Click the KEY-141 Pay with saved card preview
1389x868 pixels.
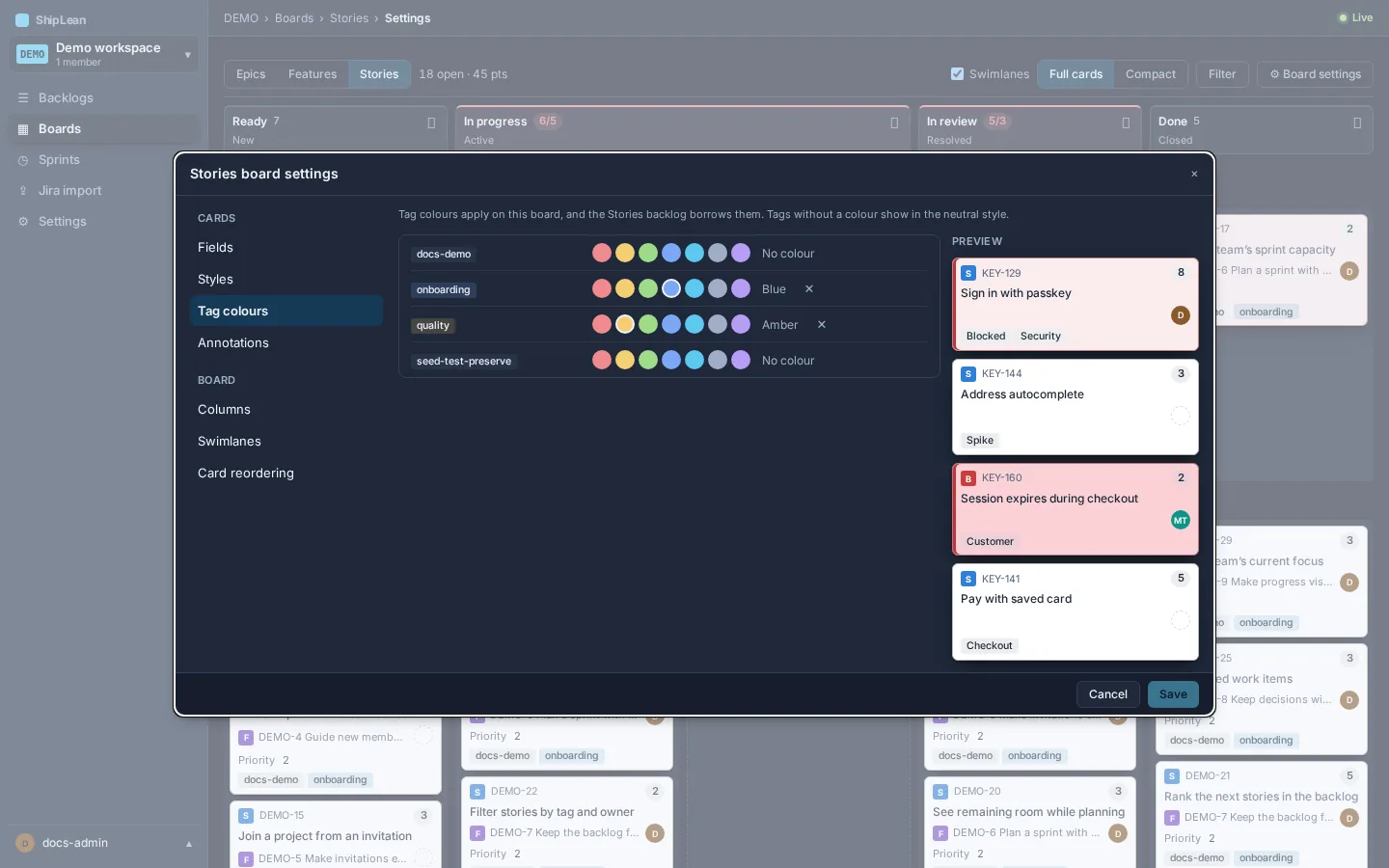1076,612
